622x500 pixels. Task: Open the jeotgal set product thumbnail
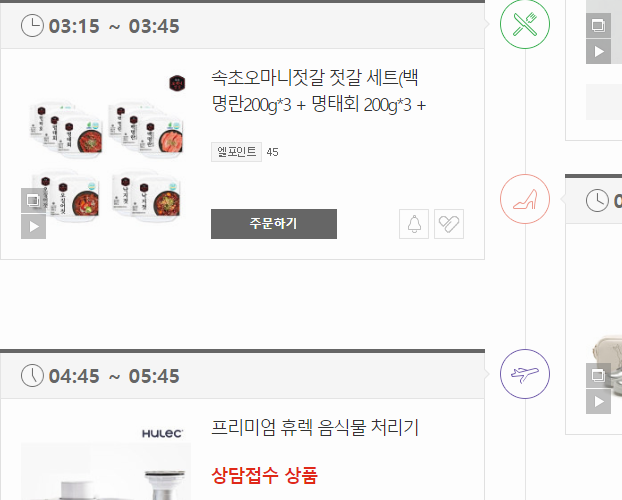(x=106, y=154)
